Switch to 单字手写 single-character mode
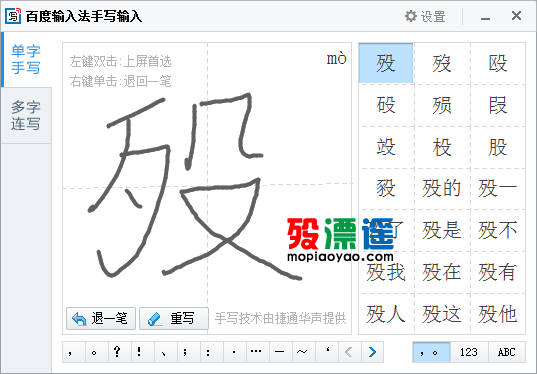This screenshot has width=537, height=374. click(x=26, y=60)
